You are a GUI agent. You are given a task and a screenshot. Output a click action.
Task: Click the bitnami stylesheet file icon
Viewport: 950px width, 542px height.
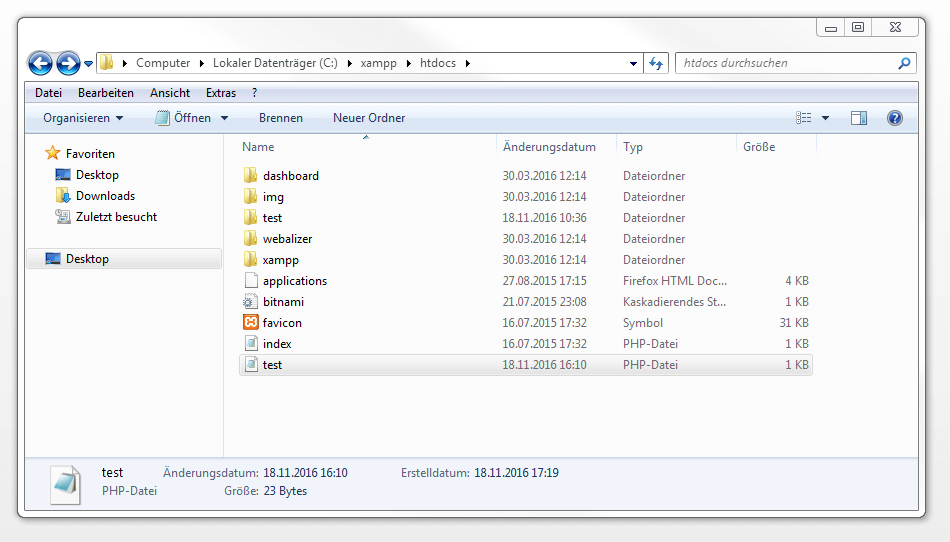250,302
